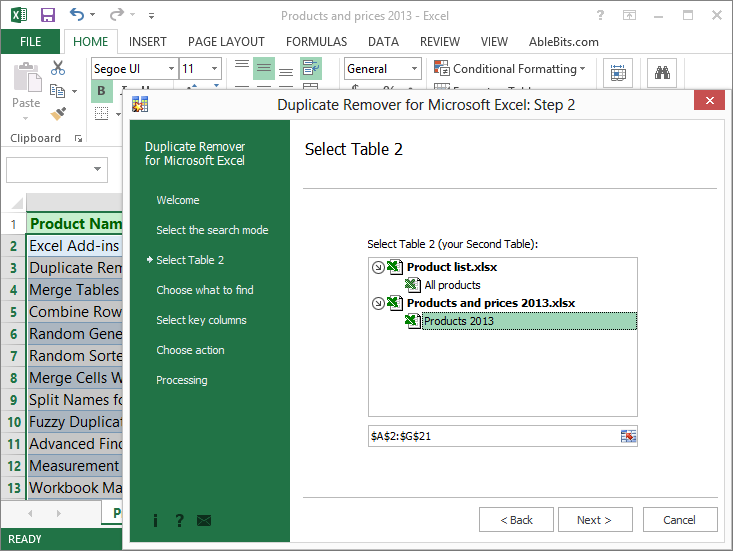
Task: Switch to the HOME tab
Action: pyautogui.click(x=90, y=42)
